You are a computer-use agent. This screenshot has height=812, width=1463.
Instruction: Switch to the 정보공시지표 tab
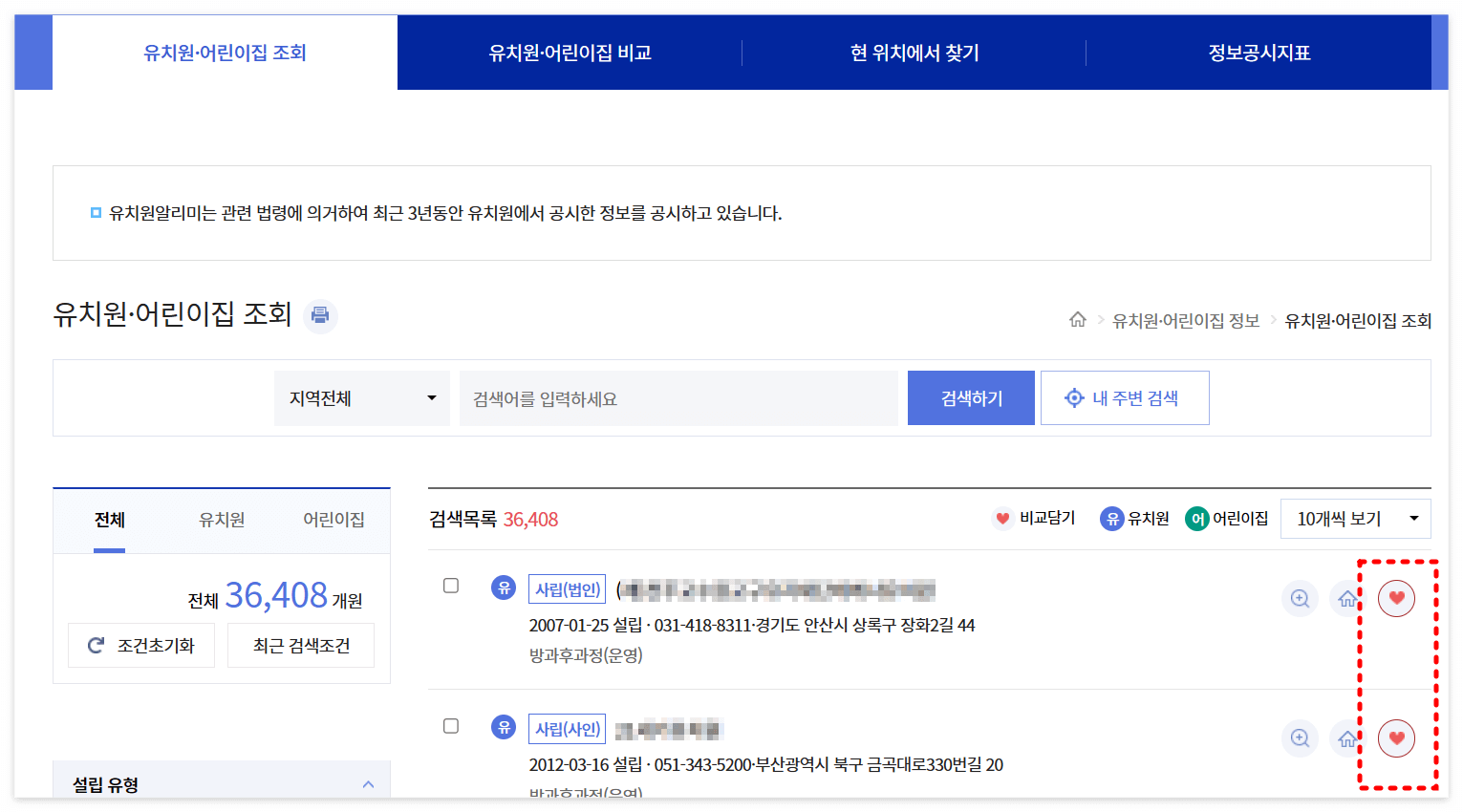1258,52
